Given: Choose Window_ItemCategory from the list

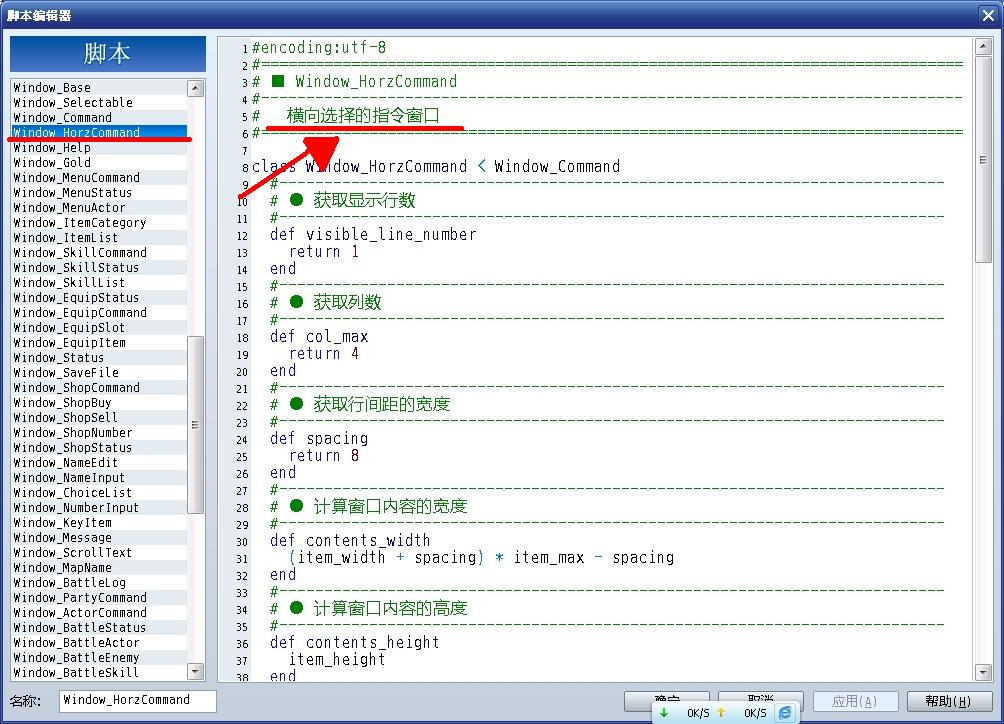Looking at the screenshot, I should [x=99, y=223].
